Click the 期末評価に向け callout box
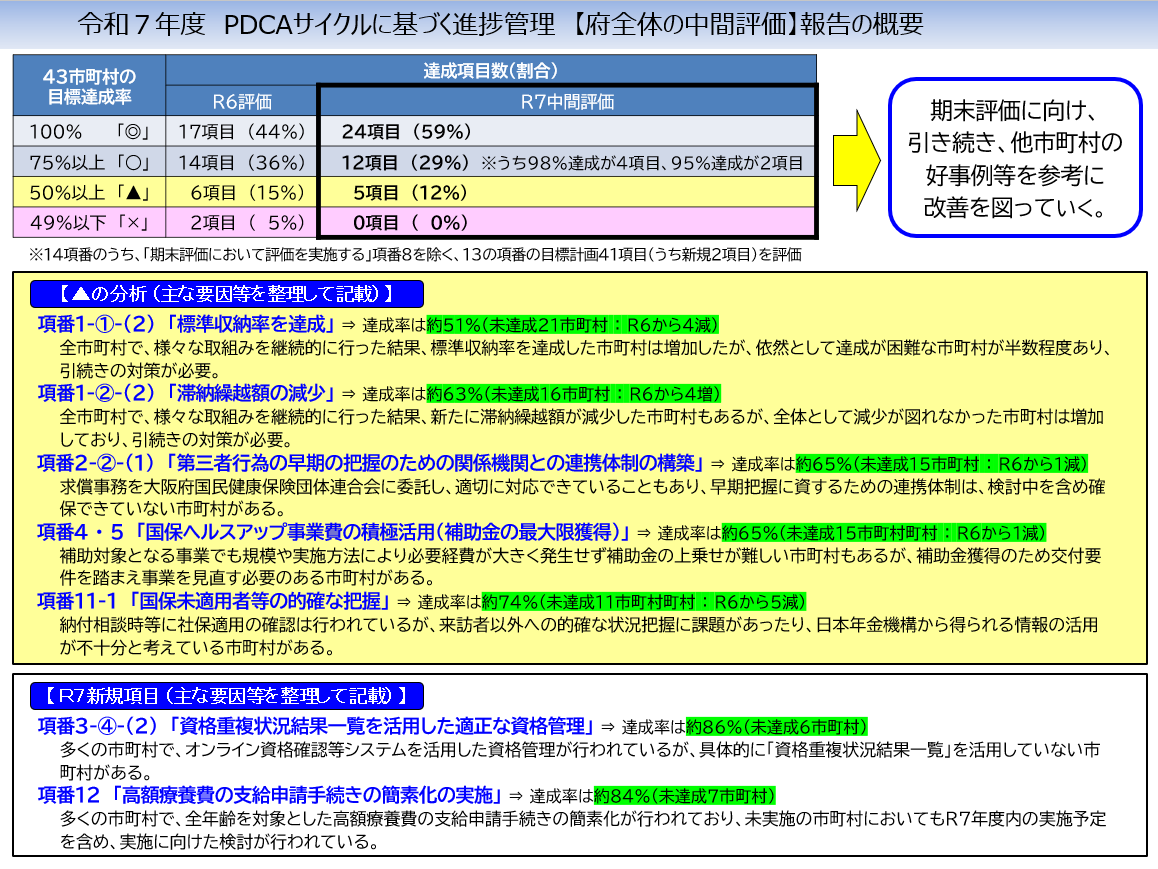 pos(1015,158)
